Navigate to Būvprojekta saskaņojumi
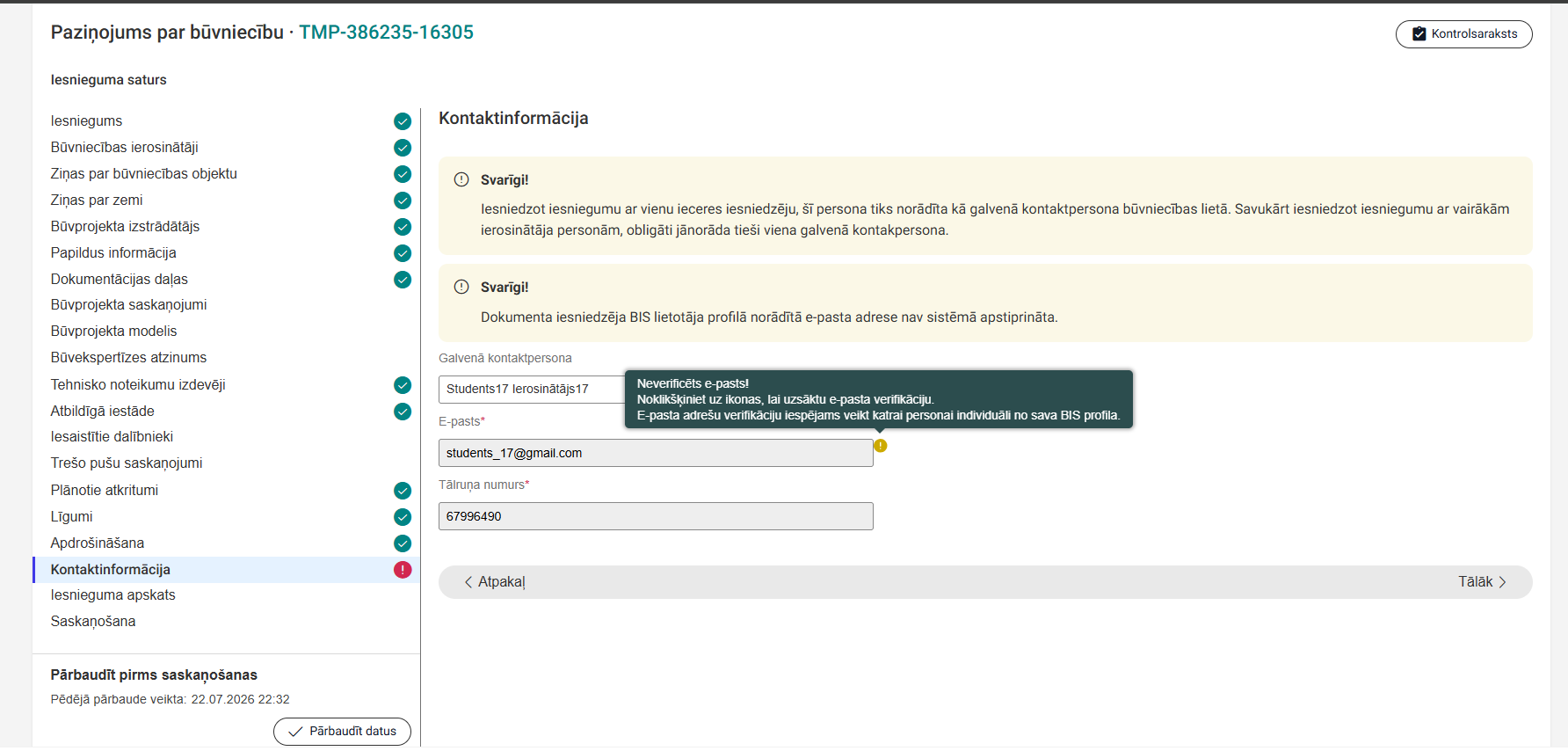 (128, 305)
